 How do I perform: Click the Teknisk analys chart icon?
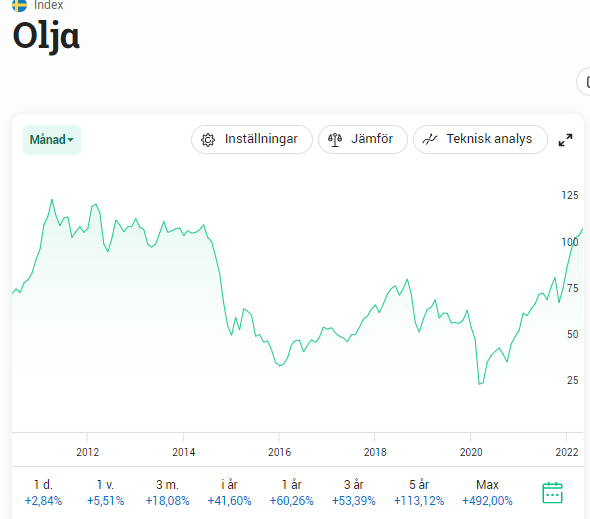[x=430, y=140]
